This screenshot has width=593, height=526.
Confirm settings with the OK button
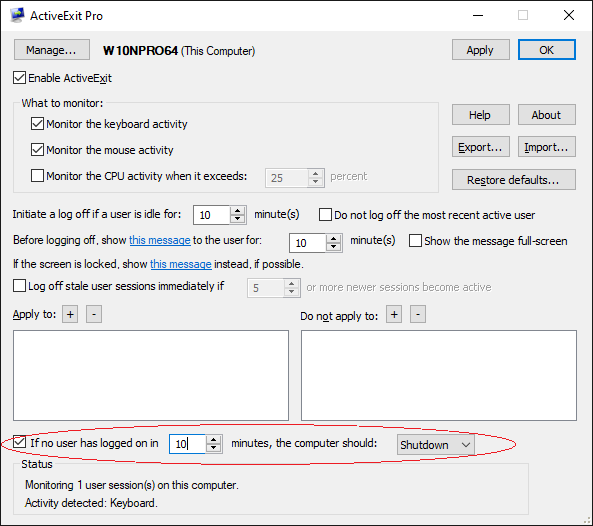pos(546,50)
